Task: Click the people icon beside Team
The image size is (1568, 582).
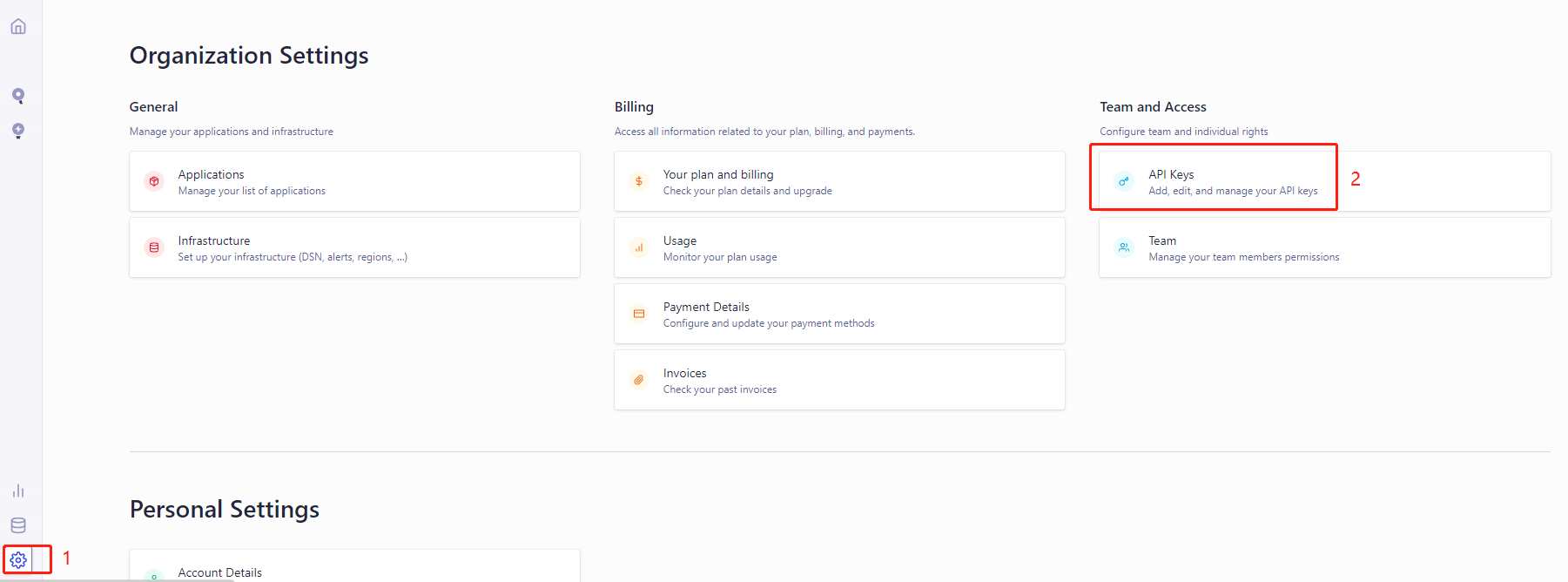Action: point(1124,247)
